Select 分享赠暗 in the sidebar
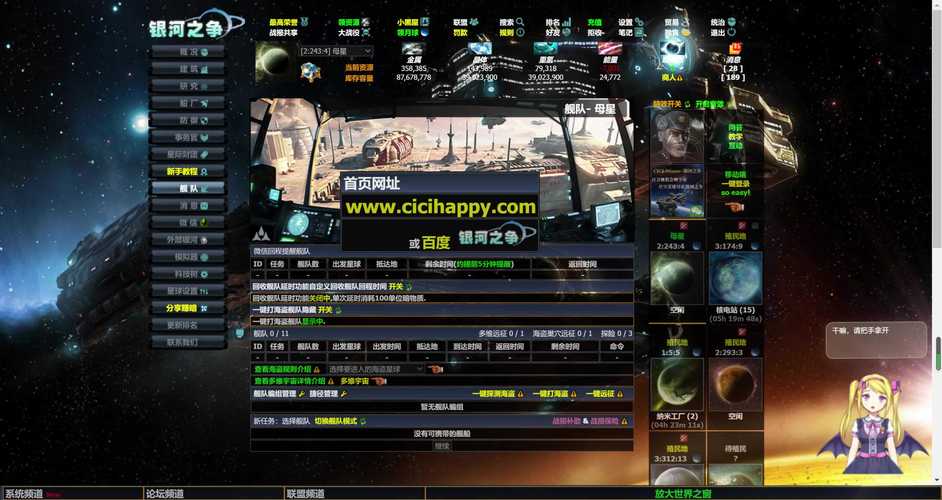942x500 pixels. tap(188, 308)
